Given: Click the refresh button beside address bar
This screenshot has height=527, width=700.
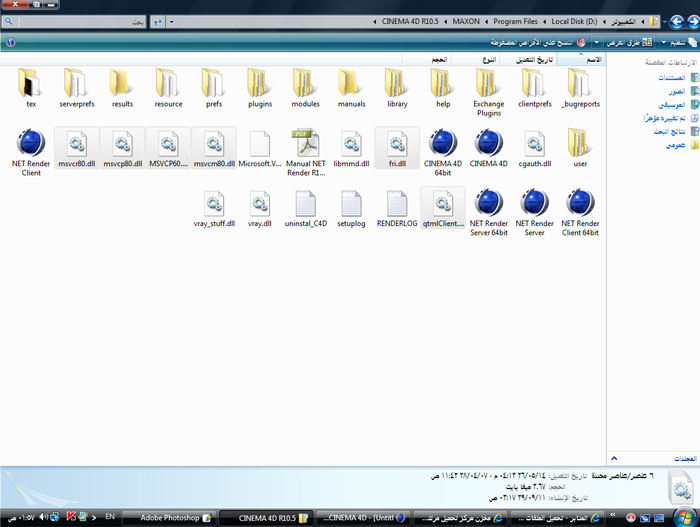Looking at the screenshot, I should [x=158, y=21].
